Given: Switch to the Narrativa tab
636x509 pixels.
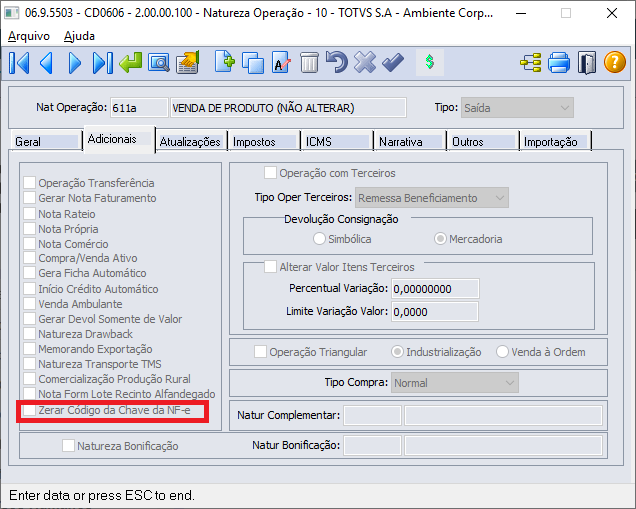Looking at the screenshot, I should tap(410, 142).
